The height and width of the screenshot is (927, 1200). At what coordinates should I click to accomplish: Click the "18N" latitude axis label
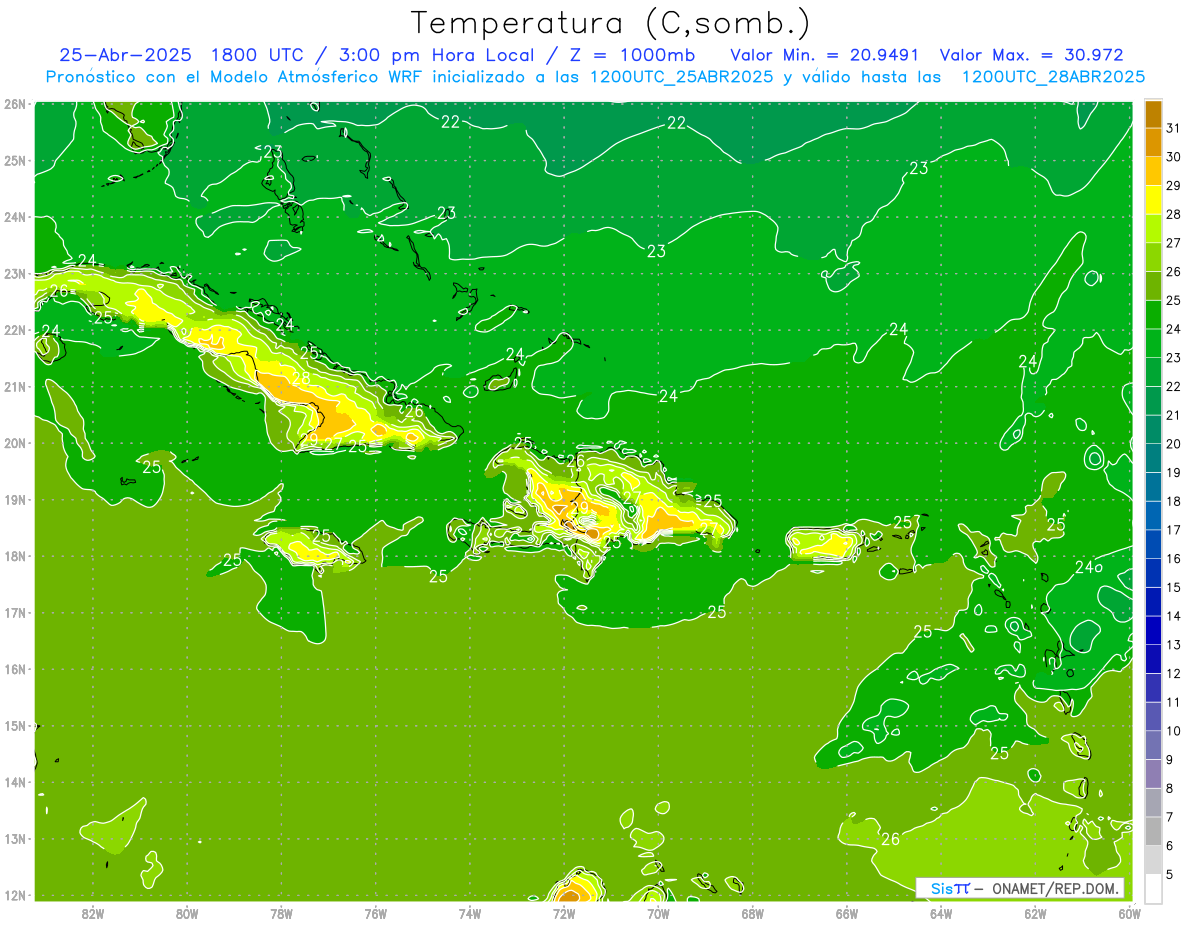[15, 556]
